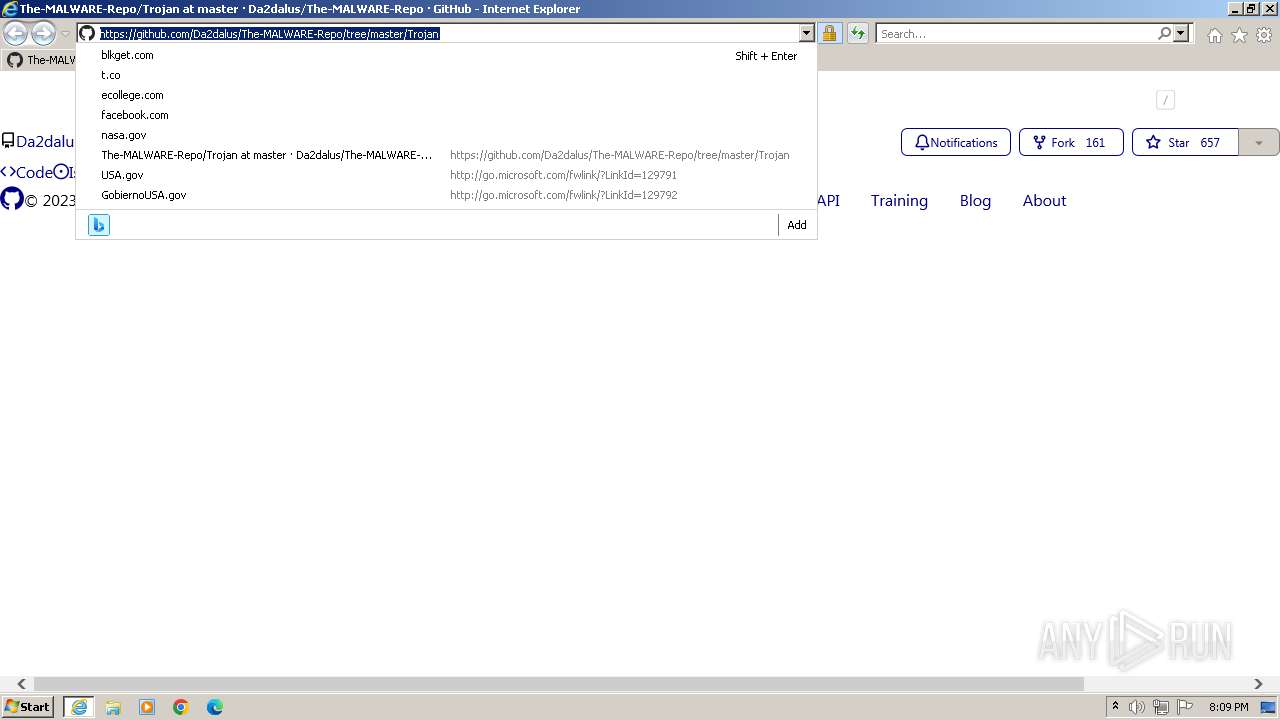Image resolution: width=1280 pixels, height=720 pixels.
Task: Click the Action Center flag icon
Action: [1185, 707]
